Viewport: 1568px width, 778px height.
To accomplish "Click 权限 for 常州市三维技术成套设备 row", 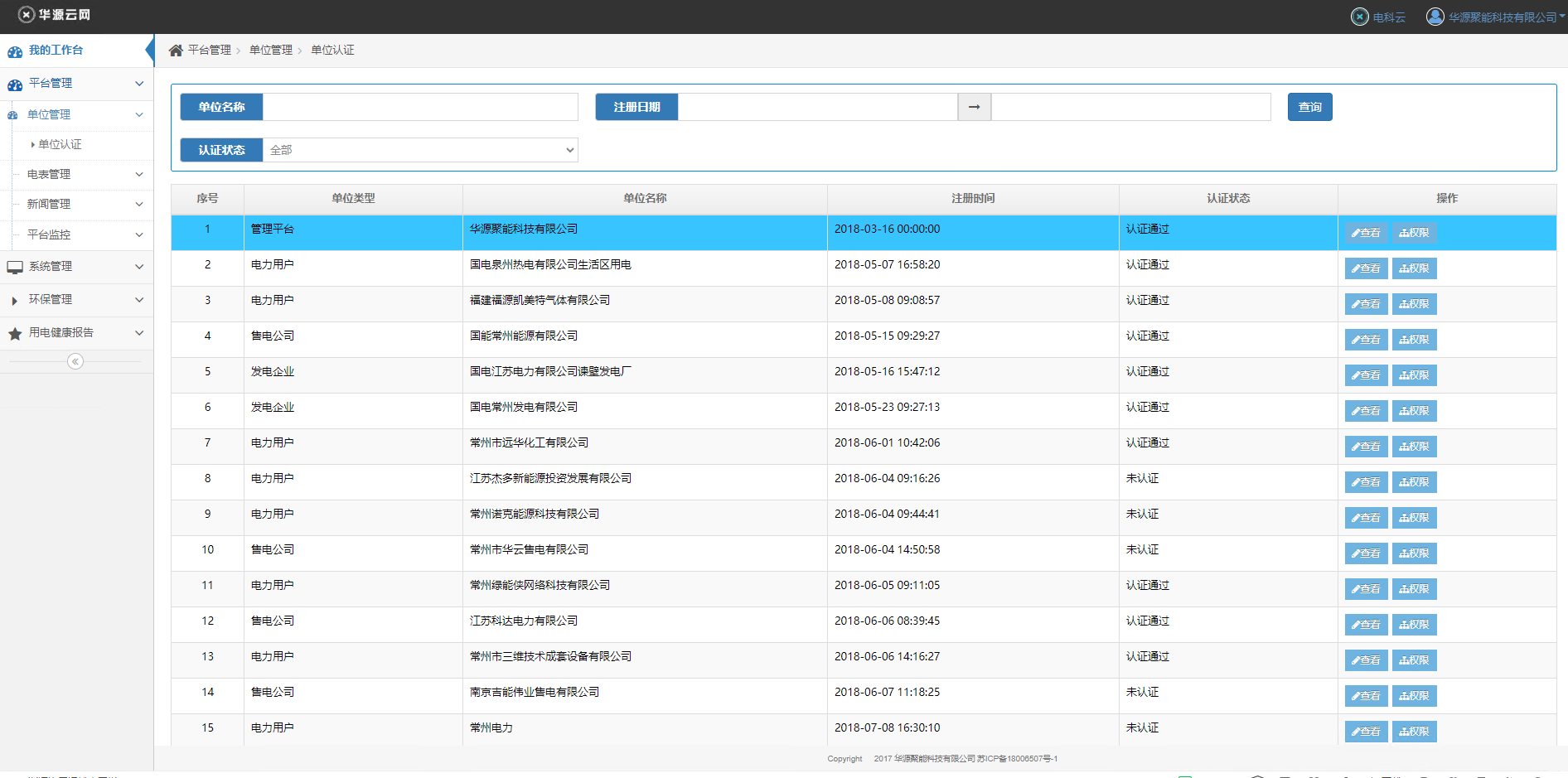I will [1414, 660].
